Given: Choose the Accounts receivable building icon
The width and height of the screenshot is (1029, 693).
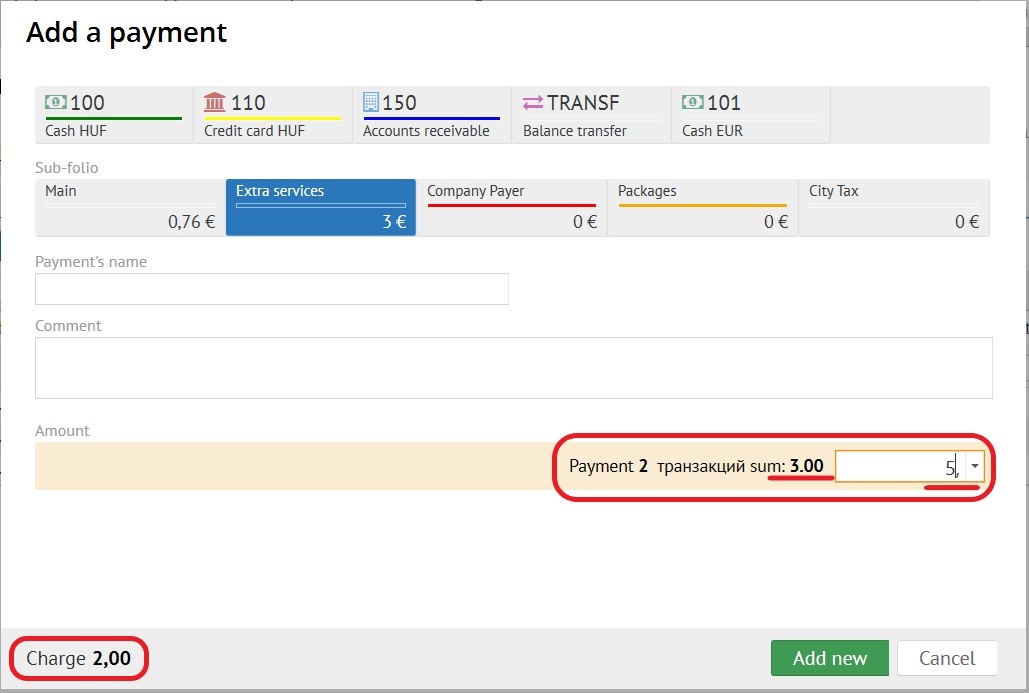Looking at the screenshot, I should pos(371,102).
